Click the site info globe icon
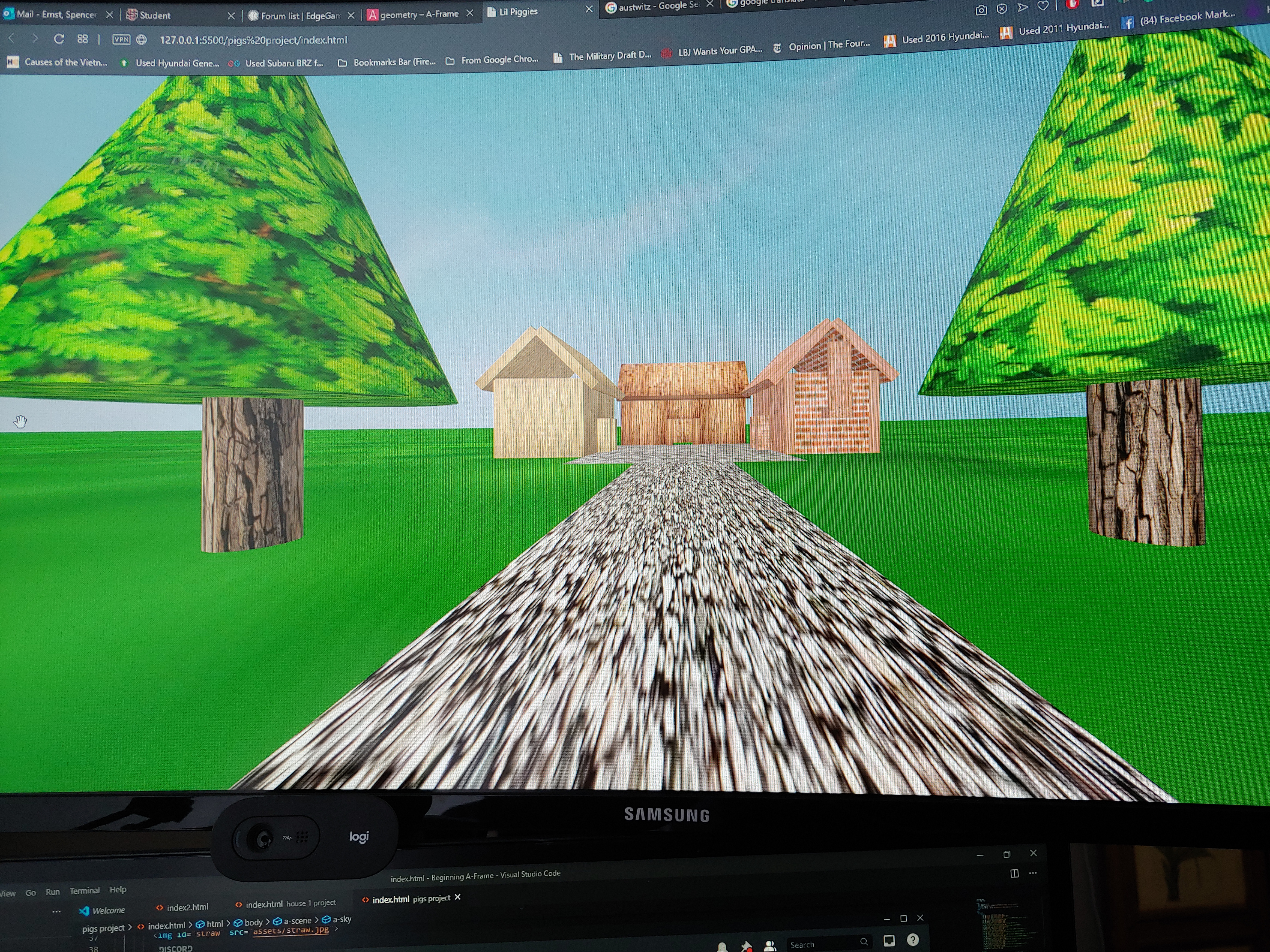Viewport: 1270px width, 952px height. (x=141, y=40)
